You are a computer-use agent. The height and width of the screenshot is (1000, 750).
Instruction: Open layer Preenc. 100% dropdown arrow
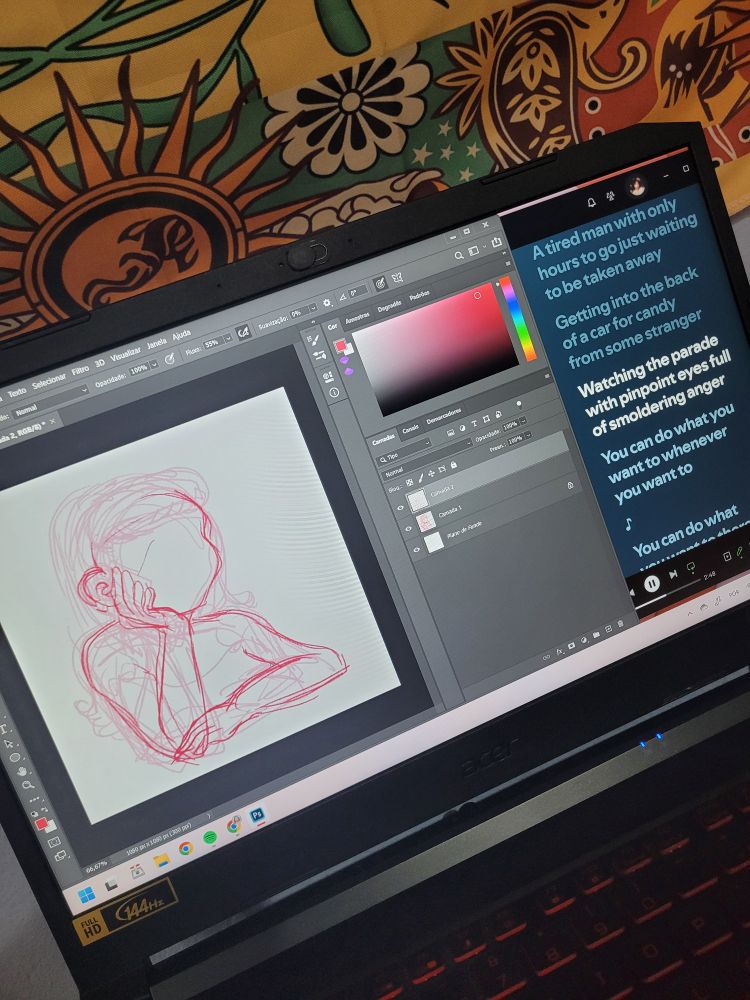[528, 435]
